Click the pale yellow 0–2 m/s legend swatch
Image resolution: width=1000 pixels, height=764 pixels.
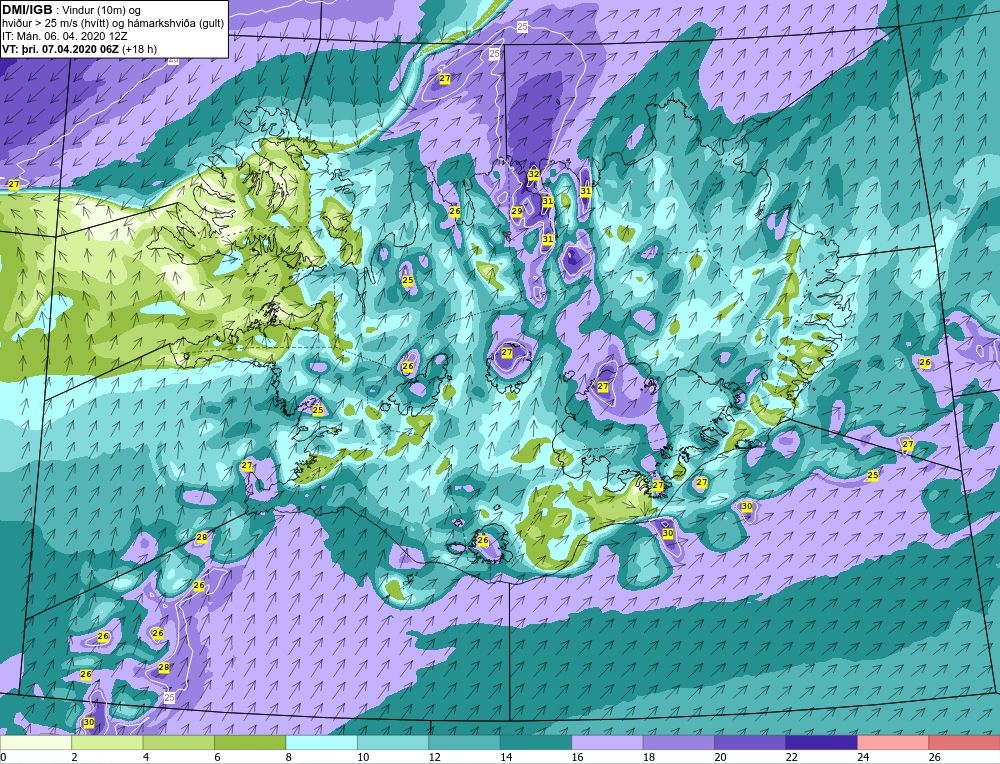tap(36, 742)
